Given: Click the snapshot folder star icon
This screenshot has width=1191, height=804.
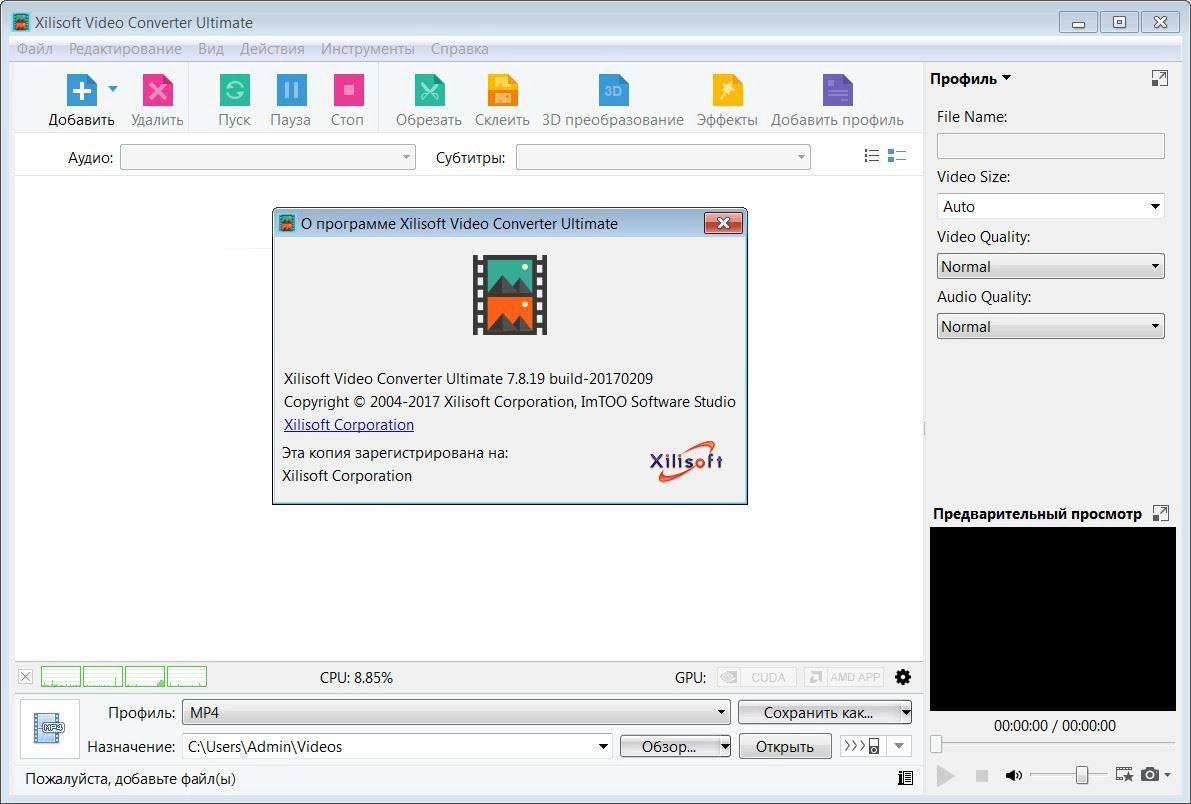Looking at the screenshot, I should click(x=1124, y=774).
